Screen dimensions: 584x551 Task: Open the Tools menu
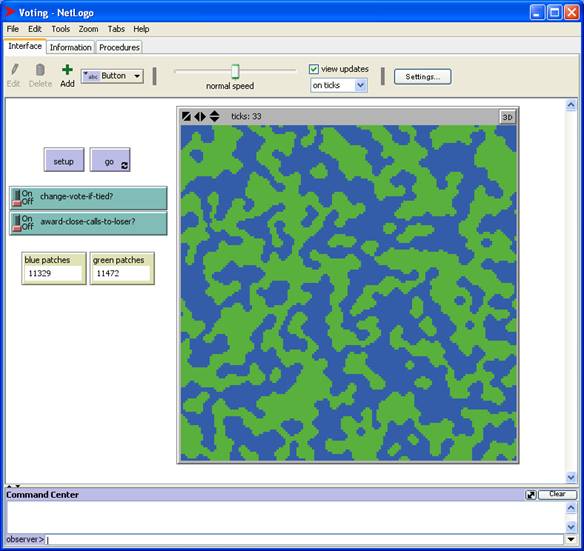(60, 29)
